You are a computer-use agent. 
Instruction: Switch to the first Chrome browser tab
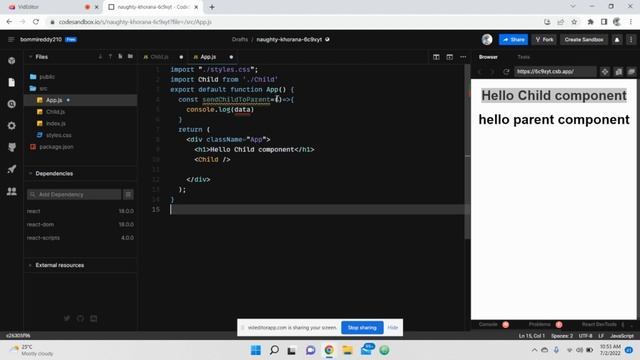[52, 7]
